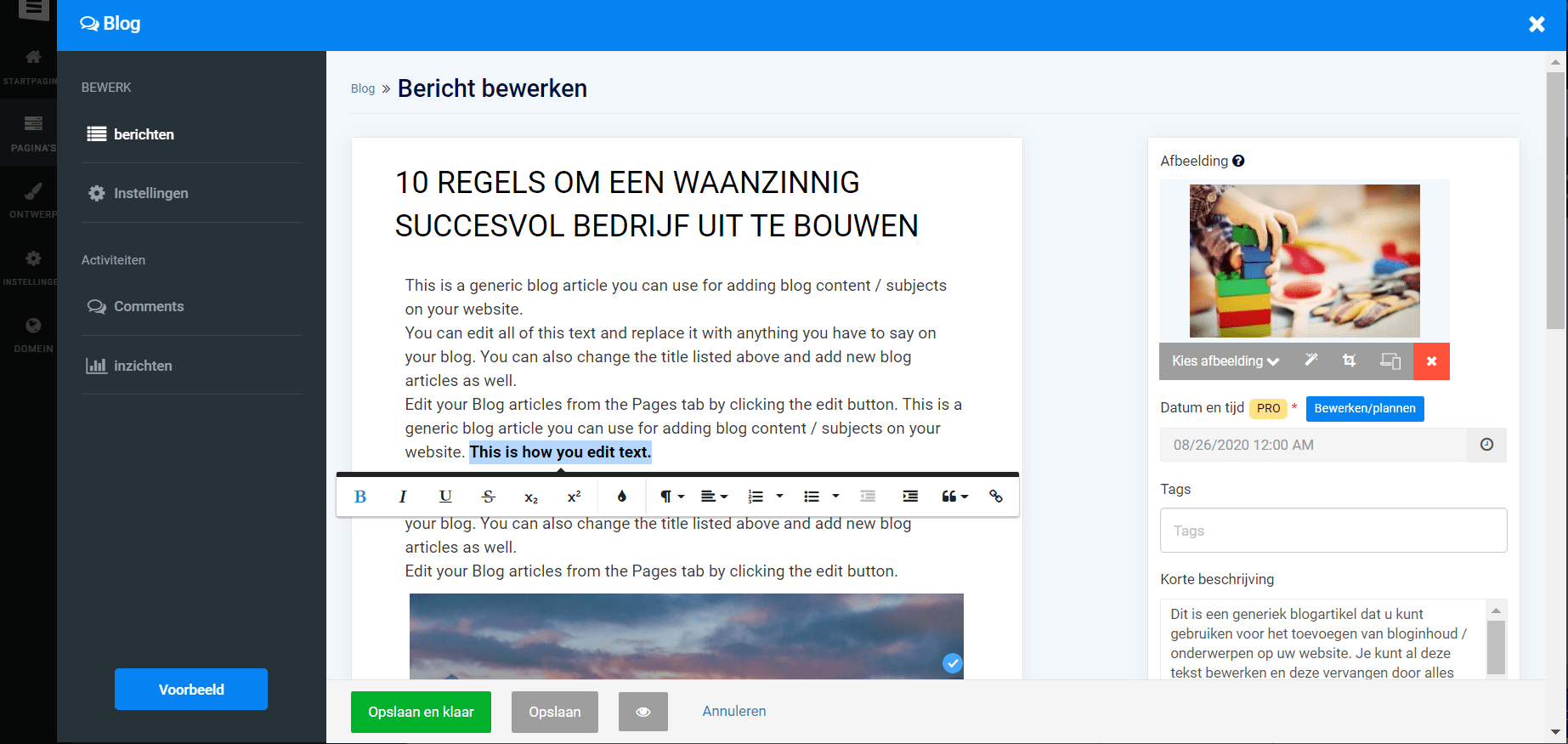Screen dimensions: 1568x744
Task: Click the crop image icon
Action: coord(1350,361)
